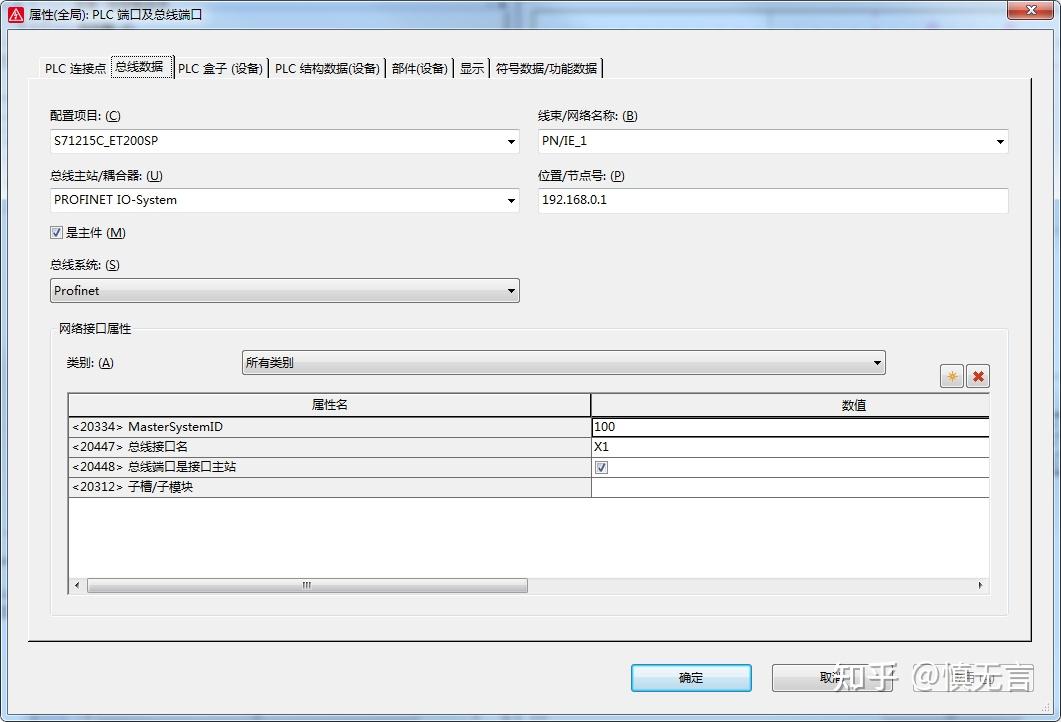Image resolution: width=1061 pixels, height=722 pixels.
Task: Click the 取消 button
Action: [x=832, y=677]
